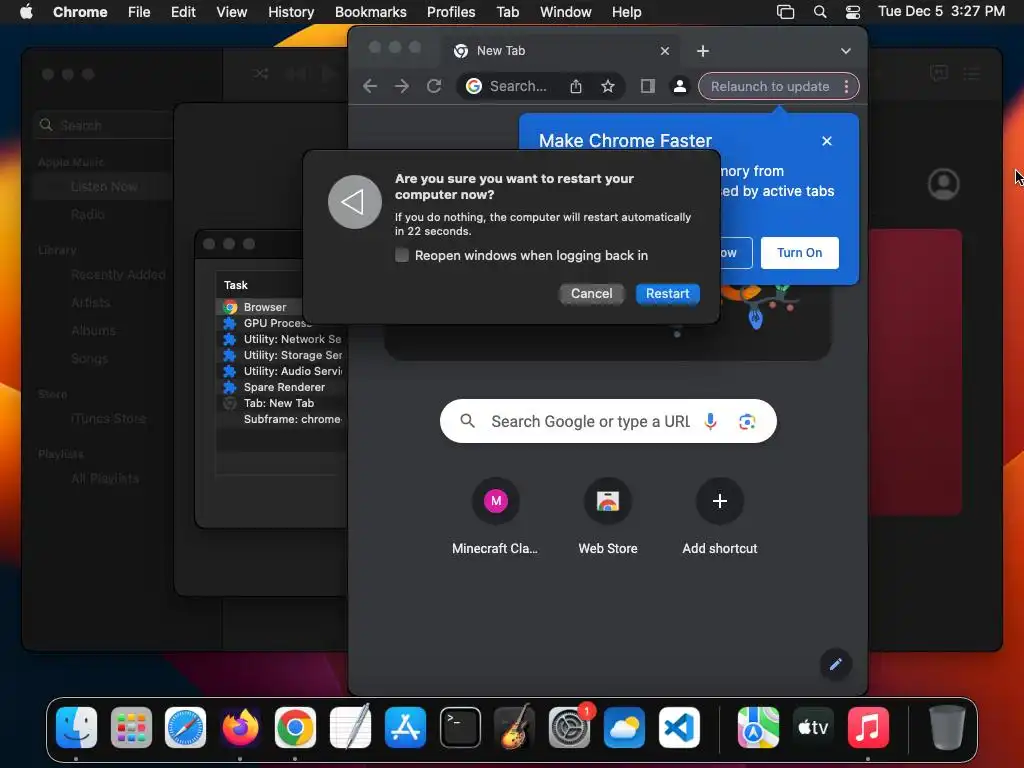Click the Task column header
Screen dimensions: 1024x768
pos(236,285)
